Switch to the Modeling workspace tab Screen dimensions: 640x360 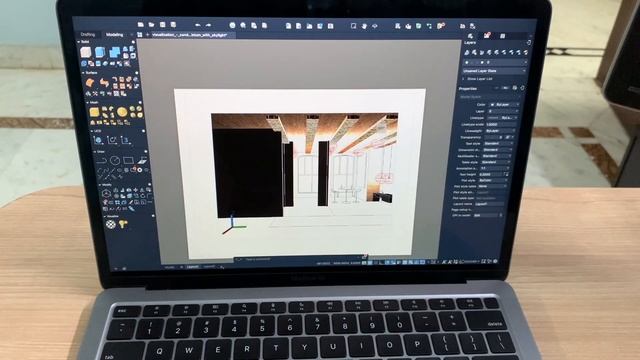(x=114, y=35)
